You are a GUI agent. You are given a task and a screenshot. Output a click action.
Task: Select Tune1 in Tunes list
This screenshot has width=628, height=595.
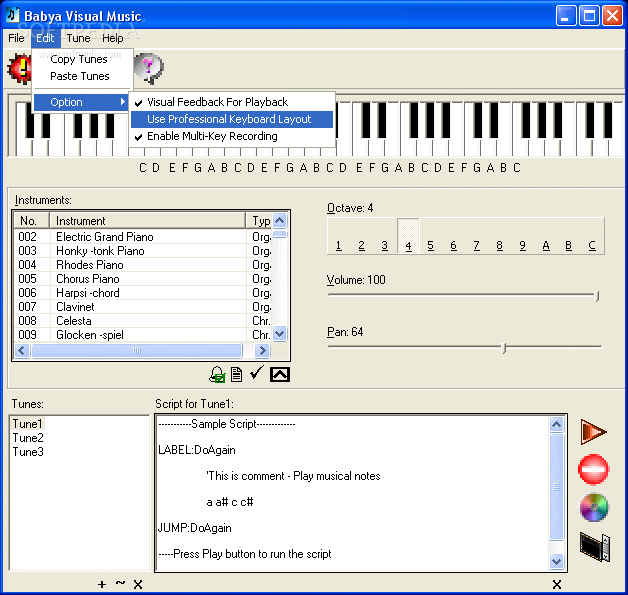tap(27, 424)
